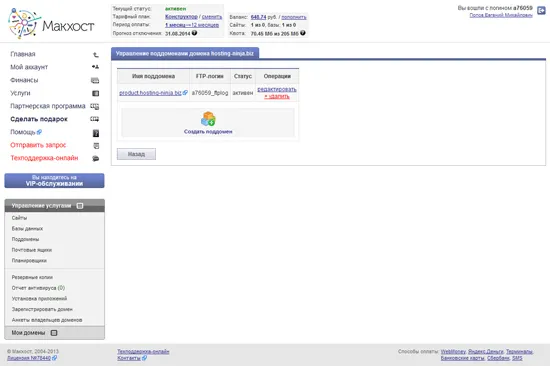Open Услуги in the left menu

(20, 93)
